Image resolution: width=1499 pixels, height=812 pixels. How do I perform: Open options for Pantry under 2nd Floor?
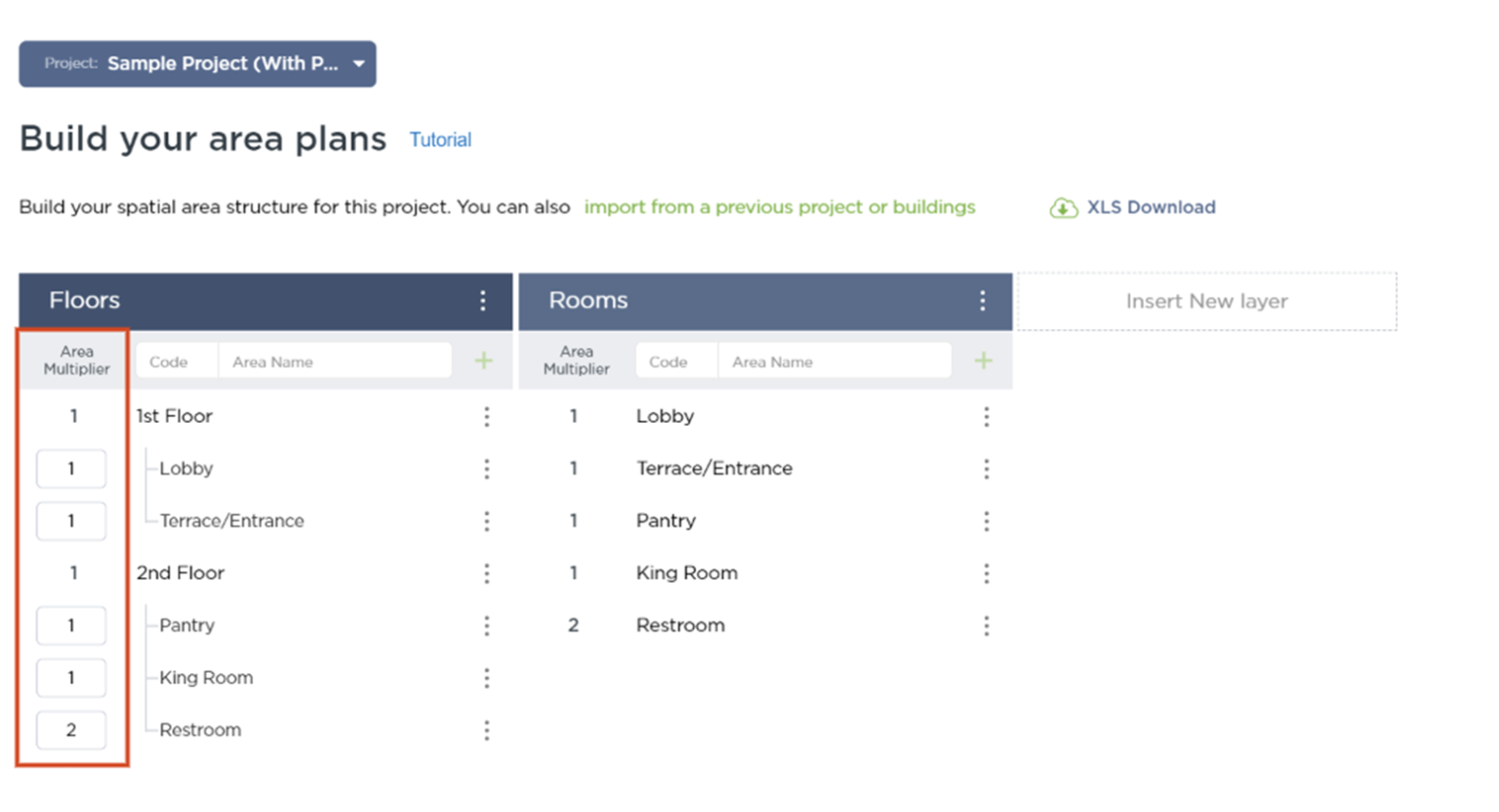(487, 626)
